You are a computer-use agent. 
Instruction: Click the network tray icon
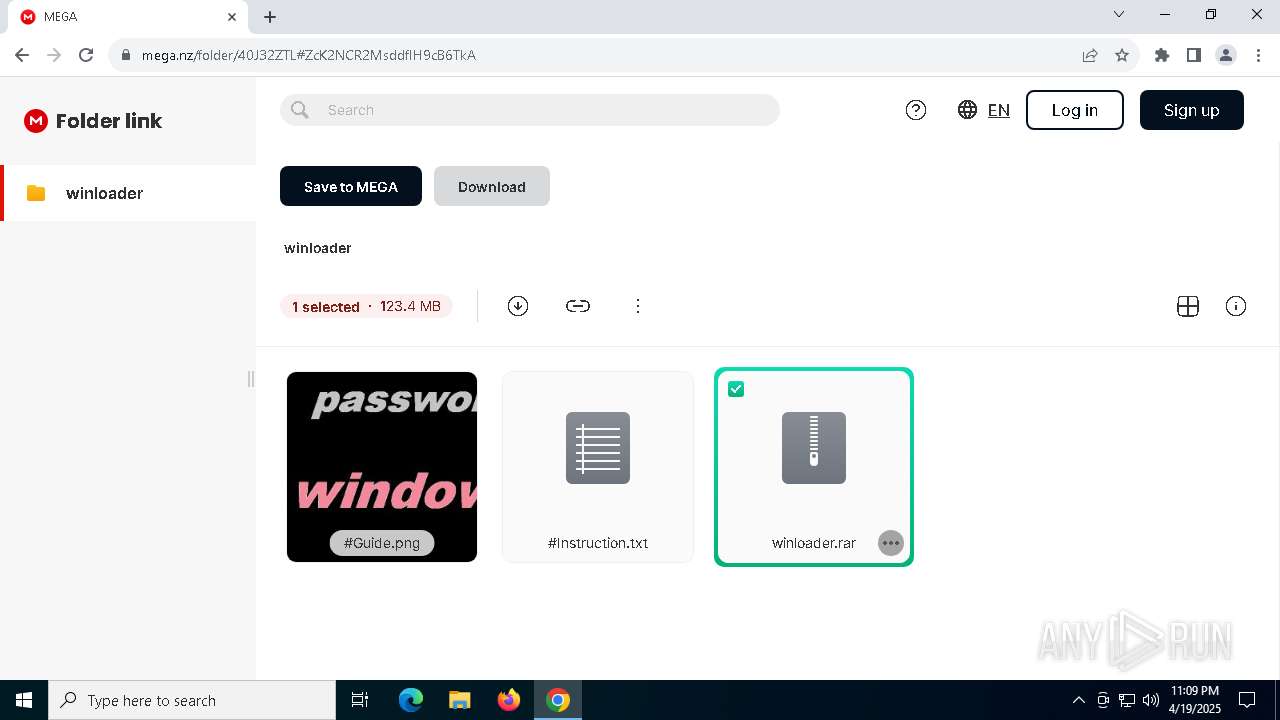coord(1127,700)
